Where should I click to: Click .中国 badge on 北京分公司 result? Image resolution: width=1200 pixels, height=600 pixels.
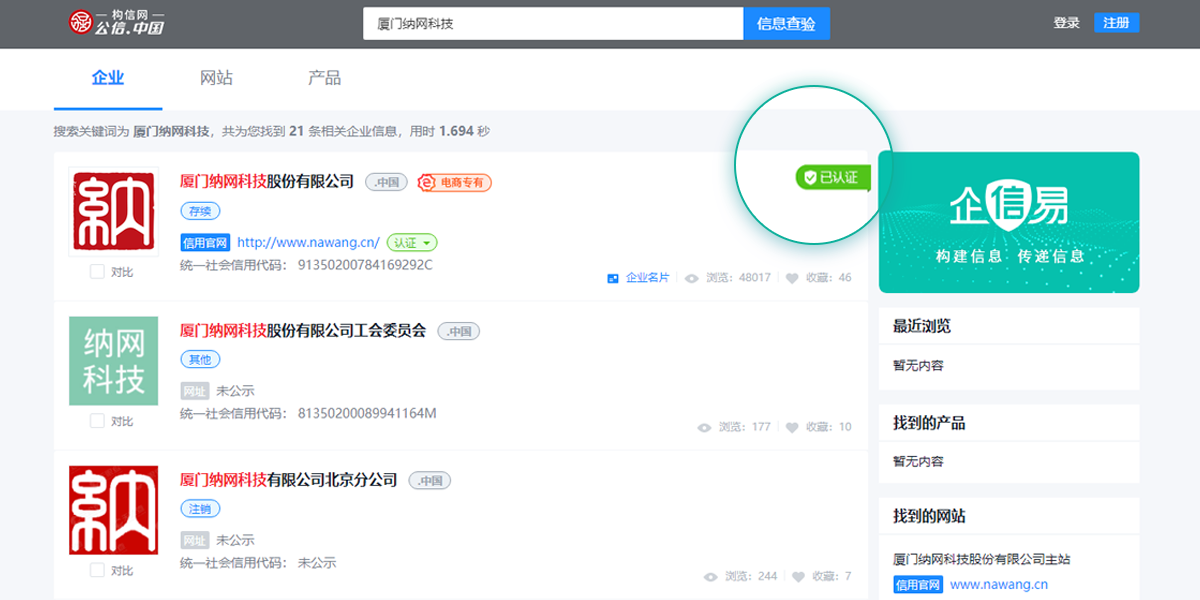pyautogui.click(x=430, y=480)
